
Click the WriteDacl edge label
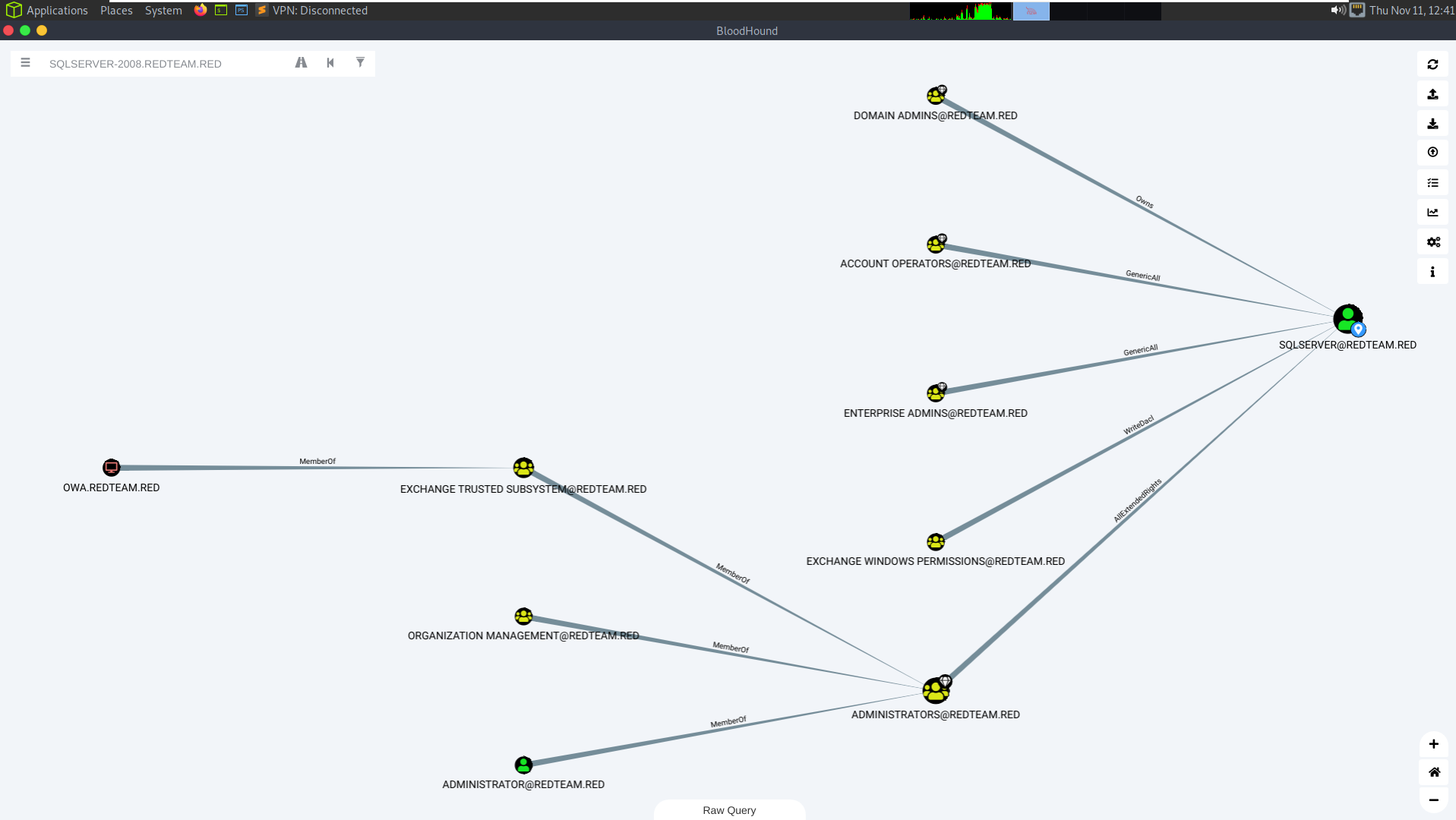coord(1139,425)
